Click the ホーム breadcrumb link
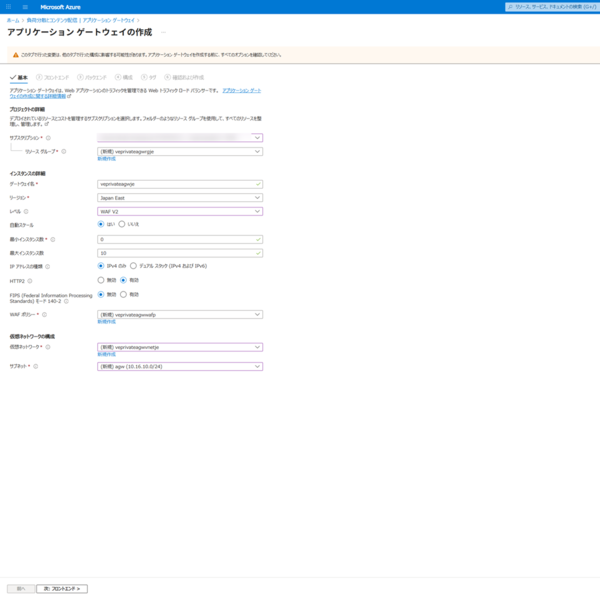Screen dimensions: 600x600 point(13,20)
